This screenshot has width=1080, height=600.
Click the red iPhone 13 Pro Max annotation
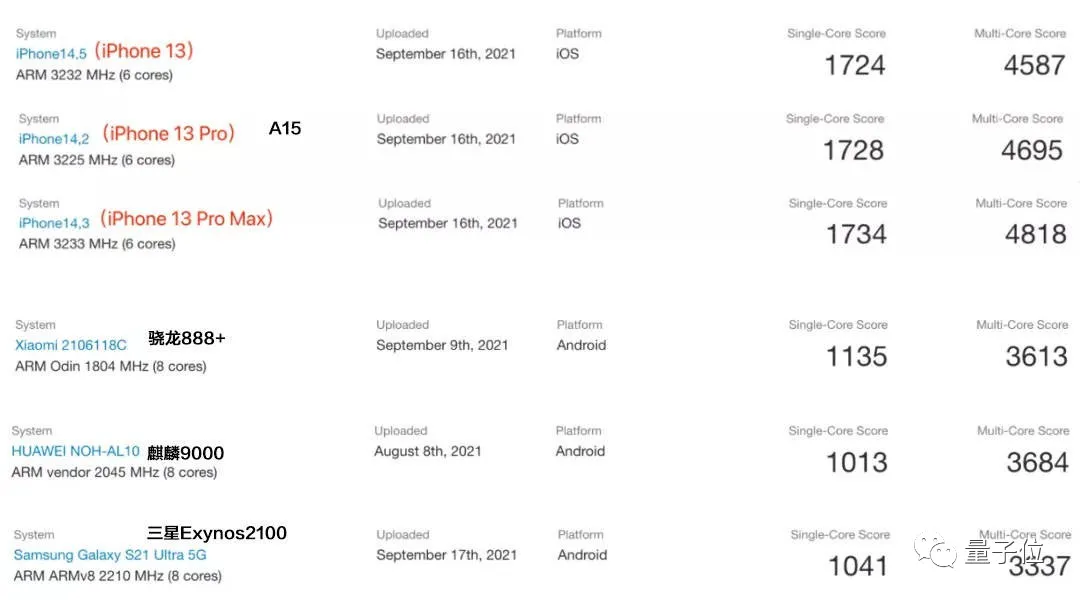[x=187, y=218]
